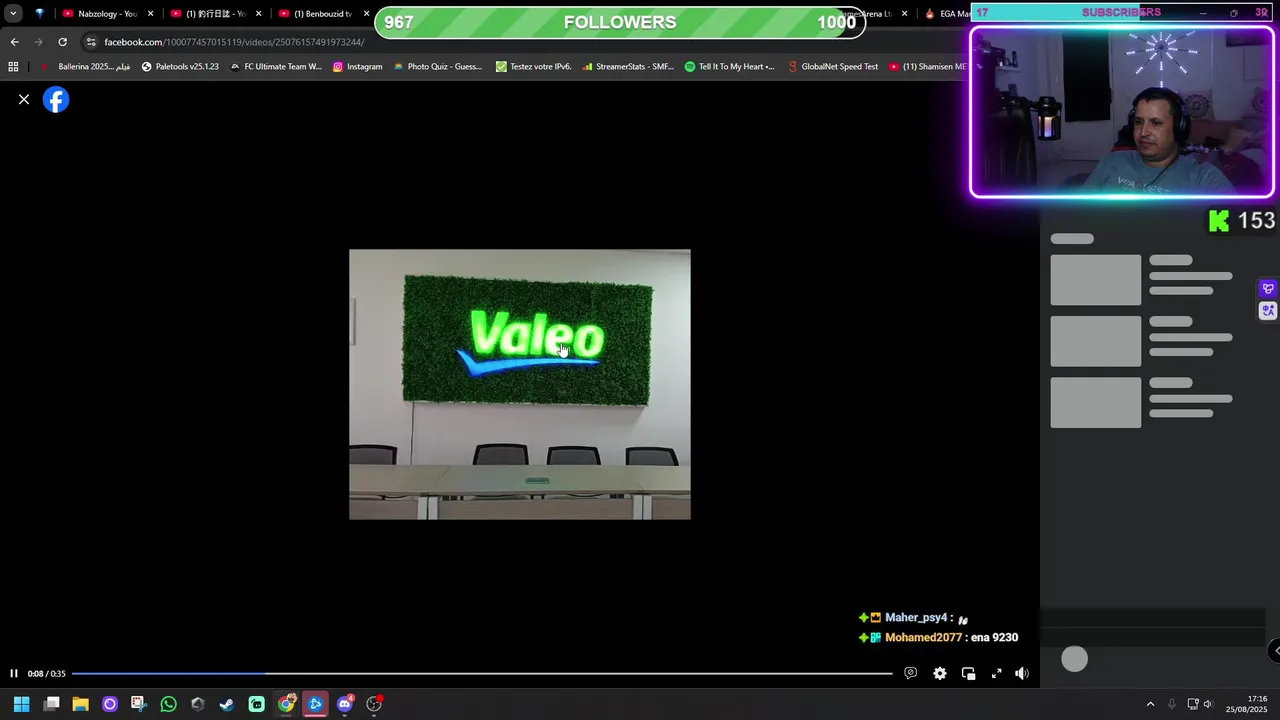
Task: Open Discord from taskbar
Action: pos(345,704)
